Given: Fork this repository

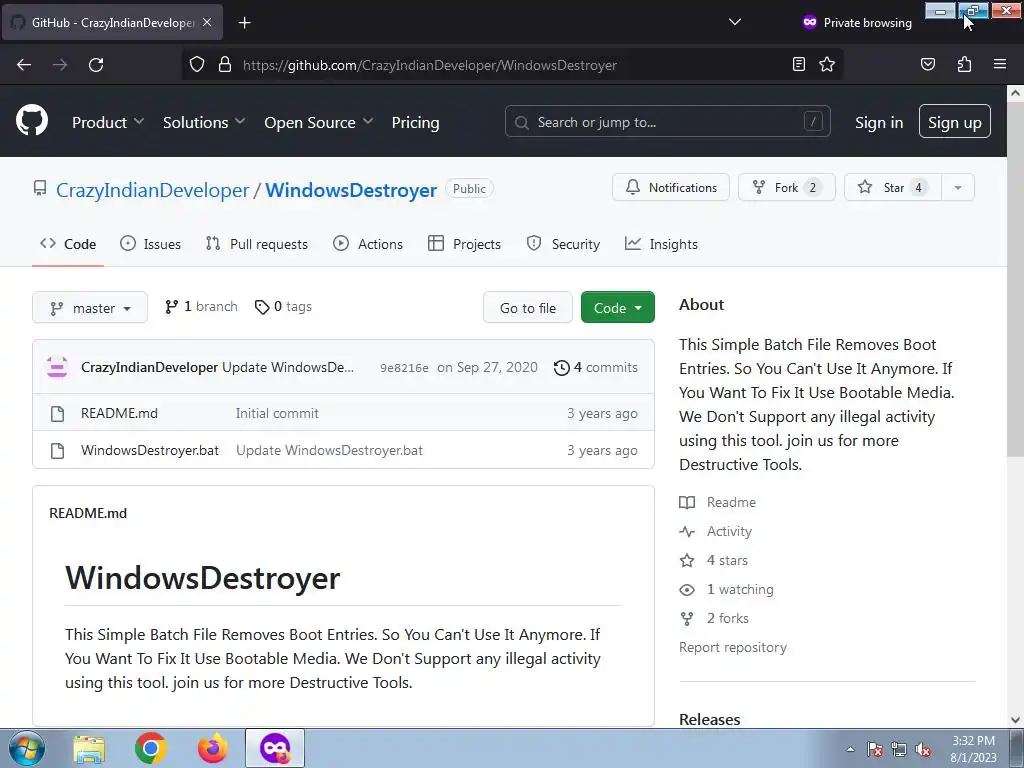Looking at the screenshot, I should click(786, 187).
